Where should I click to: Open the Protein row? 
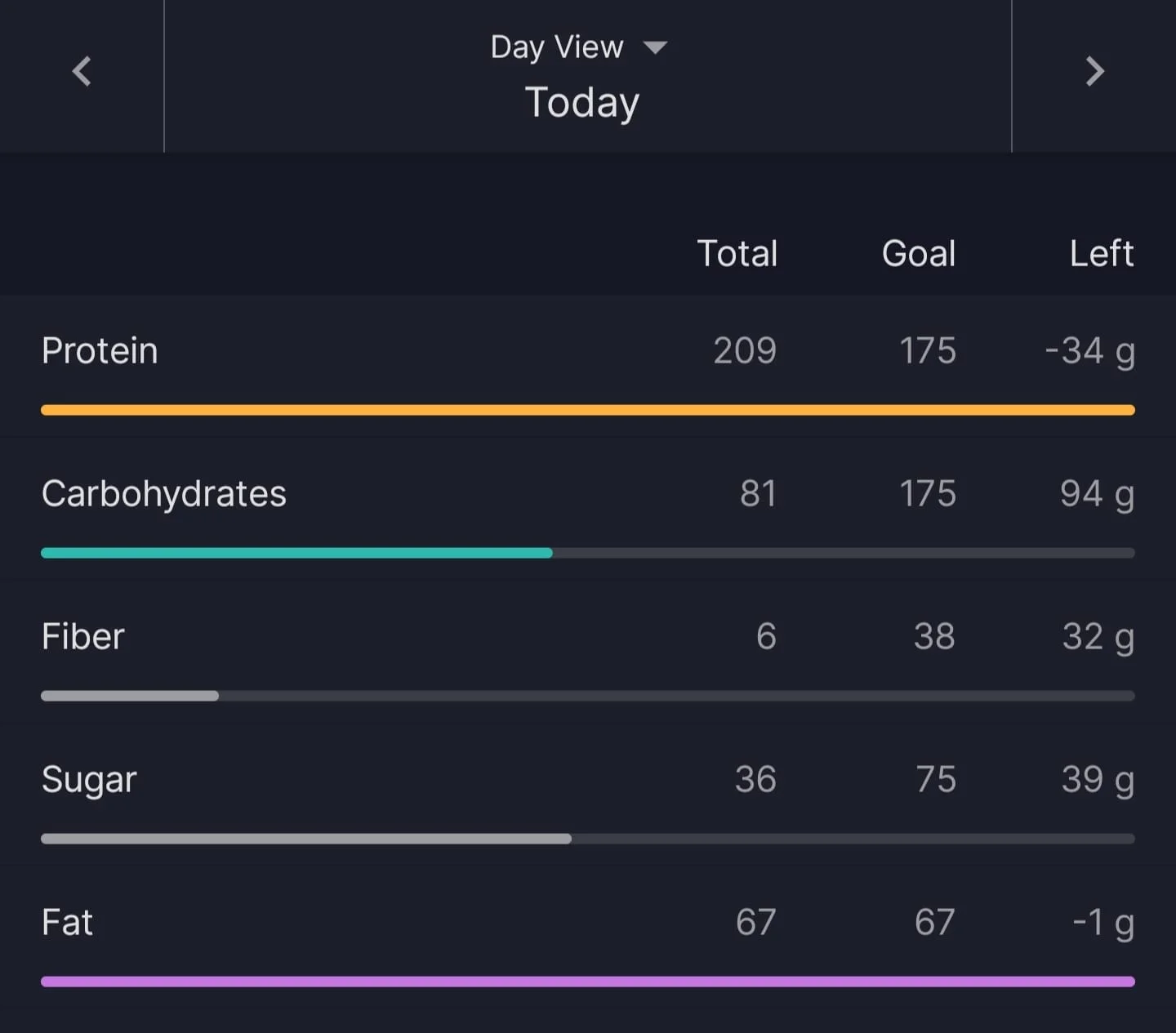pos(588,366)
